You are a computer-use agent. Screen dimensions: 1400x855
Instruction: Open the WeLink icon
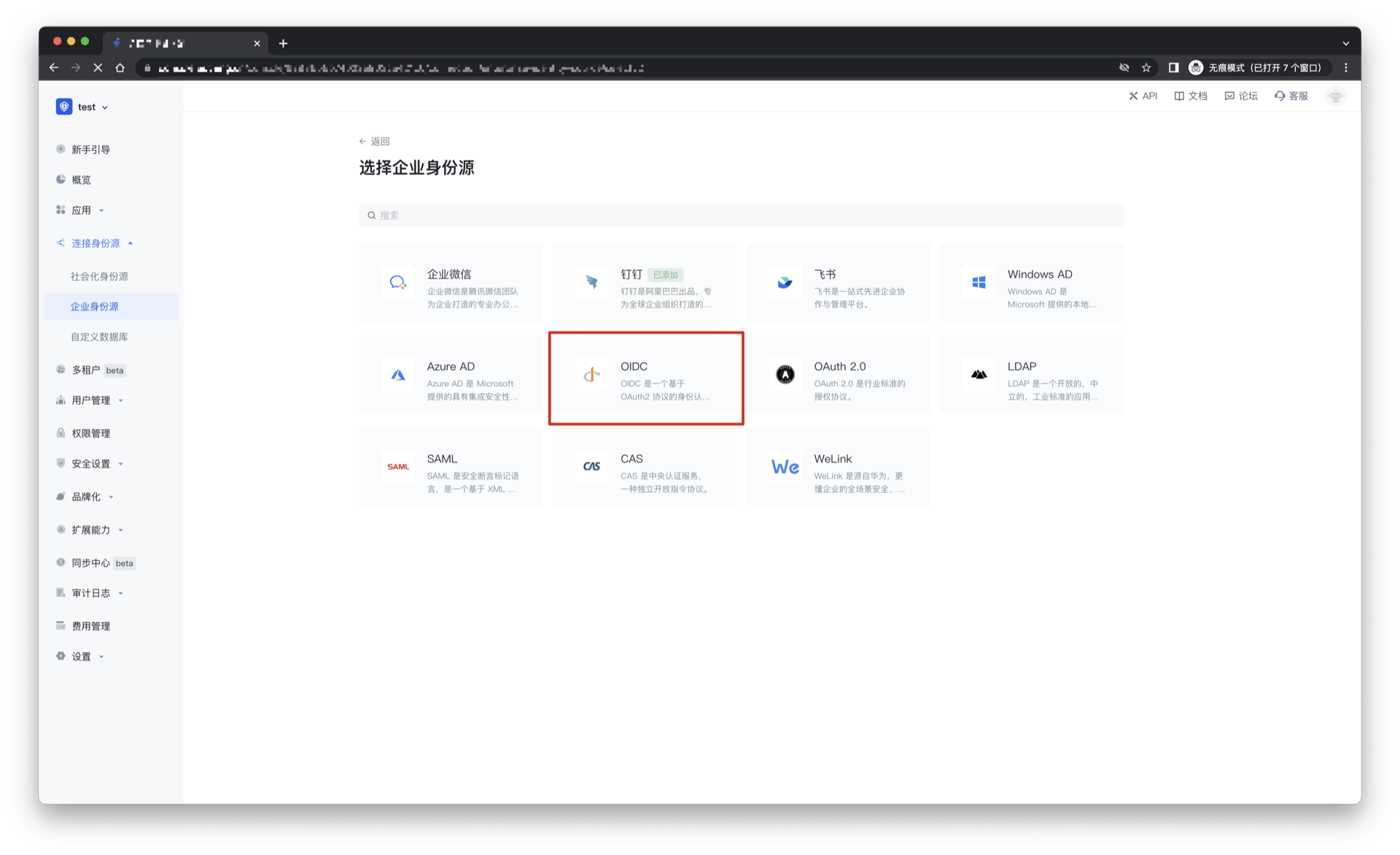click(785, 467)
